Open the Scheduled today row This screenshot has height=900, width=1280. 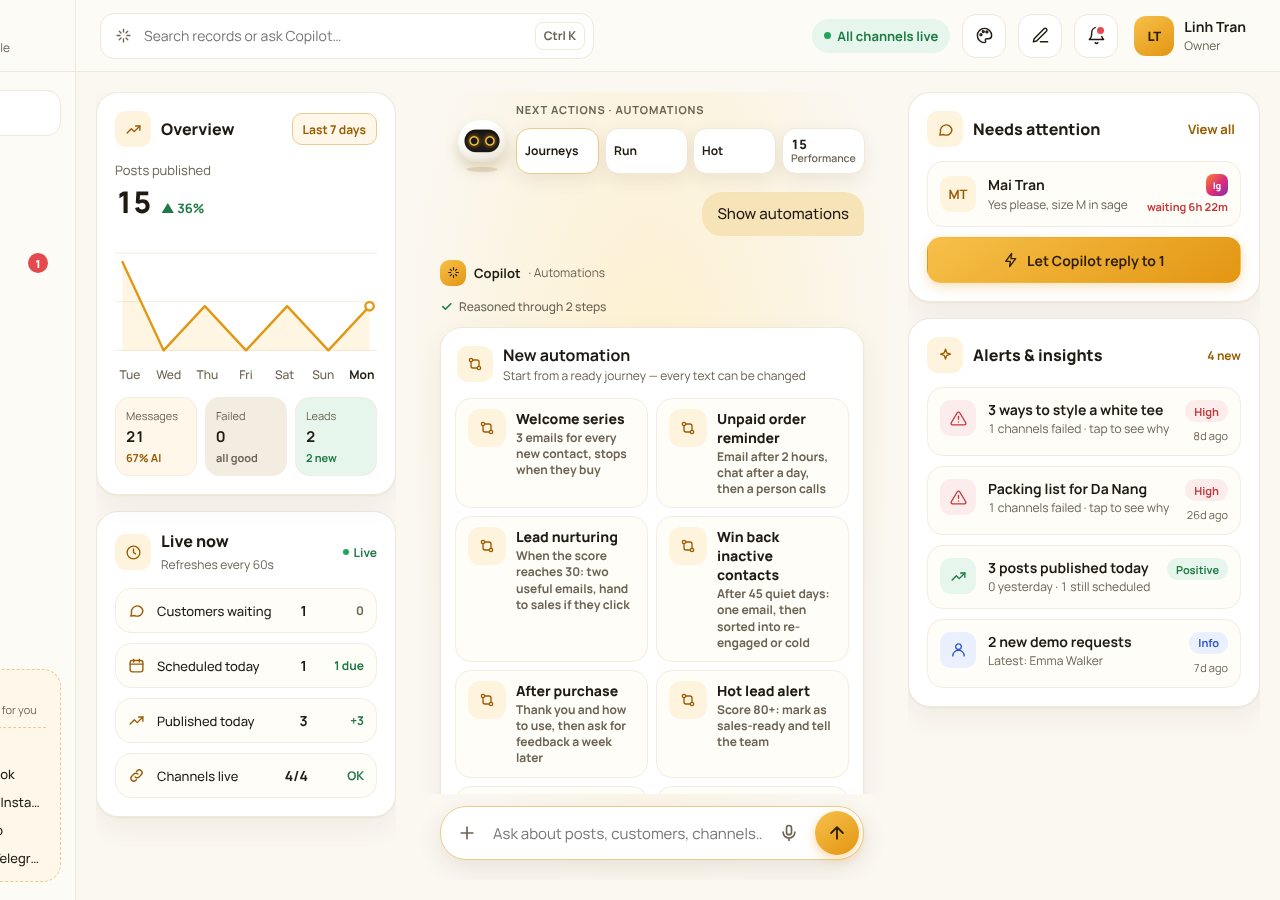point(246,666)
